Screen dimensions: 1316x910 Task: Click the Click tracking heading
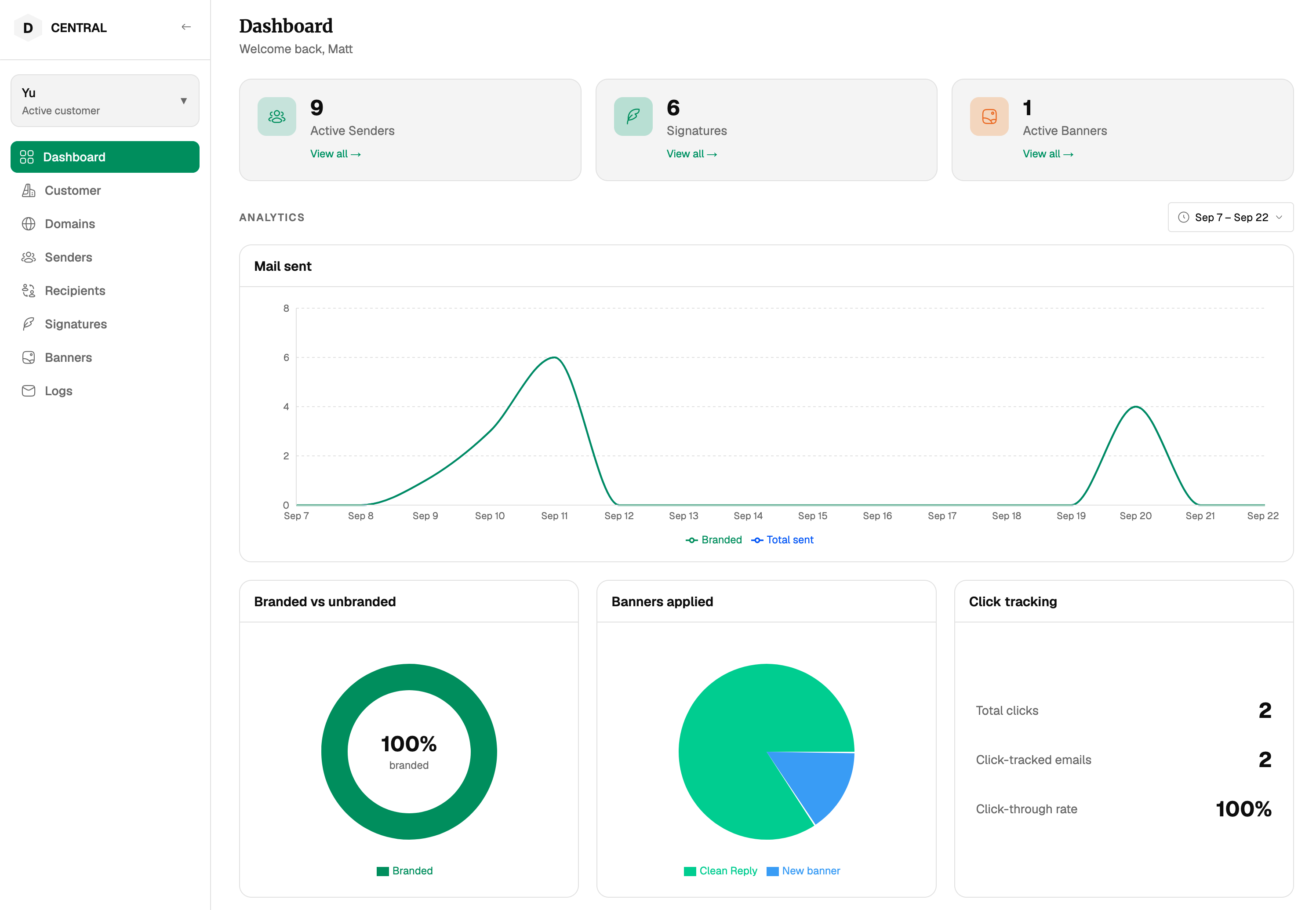[x=1013, y=601]
